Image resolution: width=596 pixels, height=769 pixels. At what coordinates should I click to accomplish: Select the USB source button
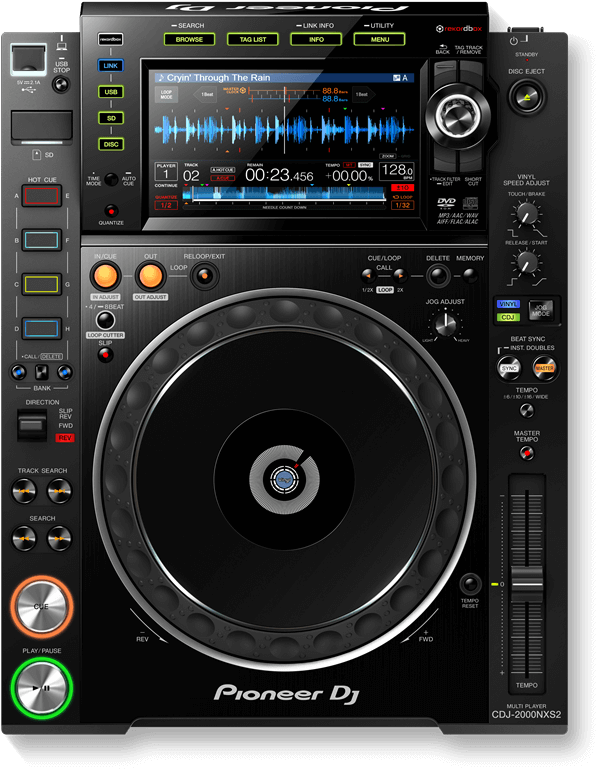111,92
